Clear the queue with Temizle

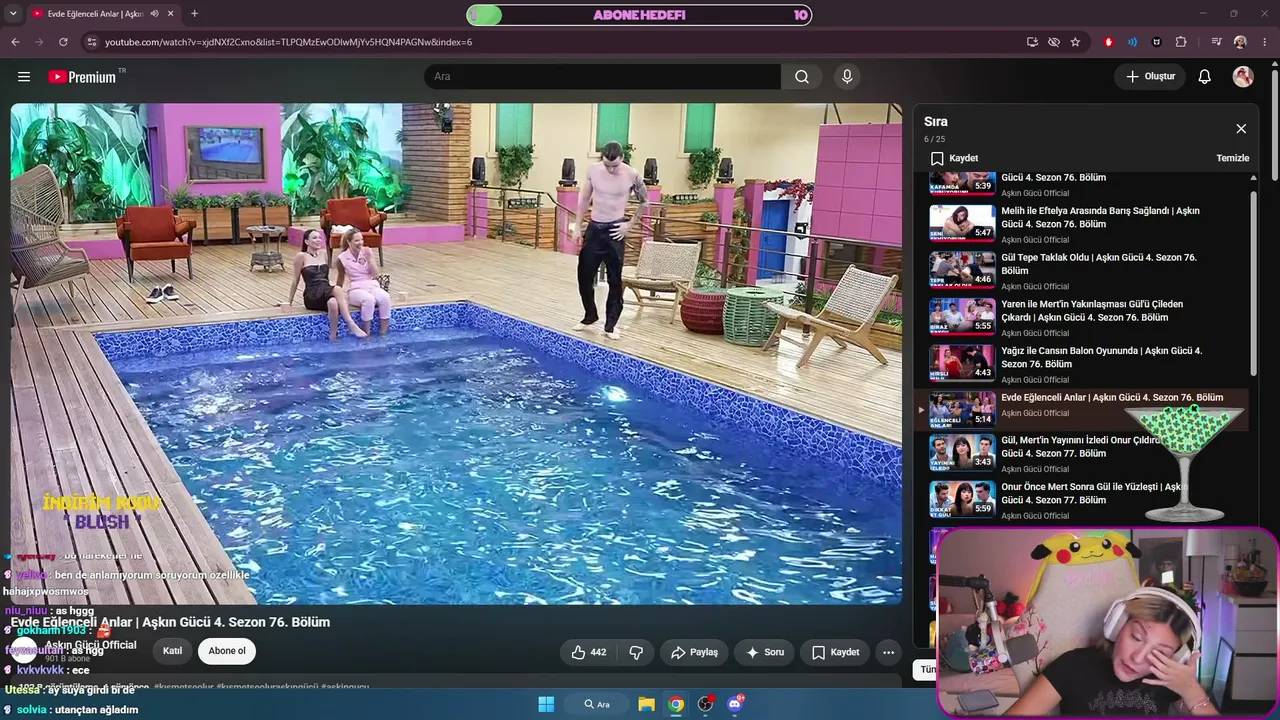(1232, 158)
